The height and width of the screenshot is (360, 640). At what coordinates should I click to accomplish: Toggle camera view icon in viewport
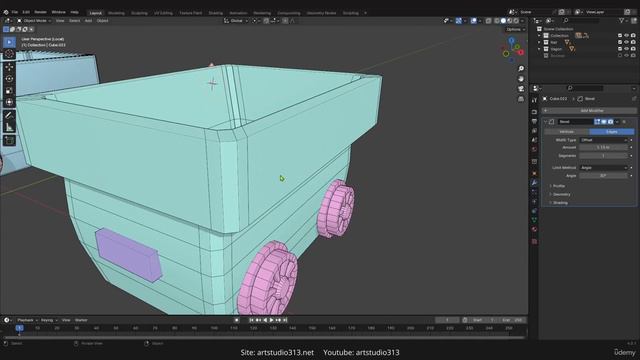[521, 89]
